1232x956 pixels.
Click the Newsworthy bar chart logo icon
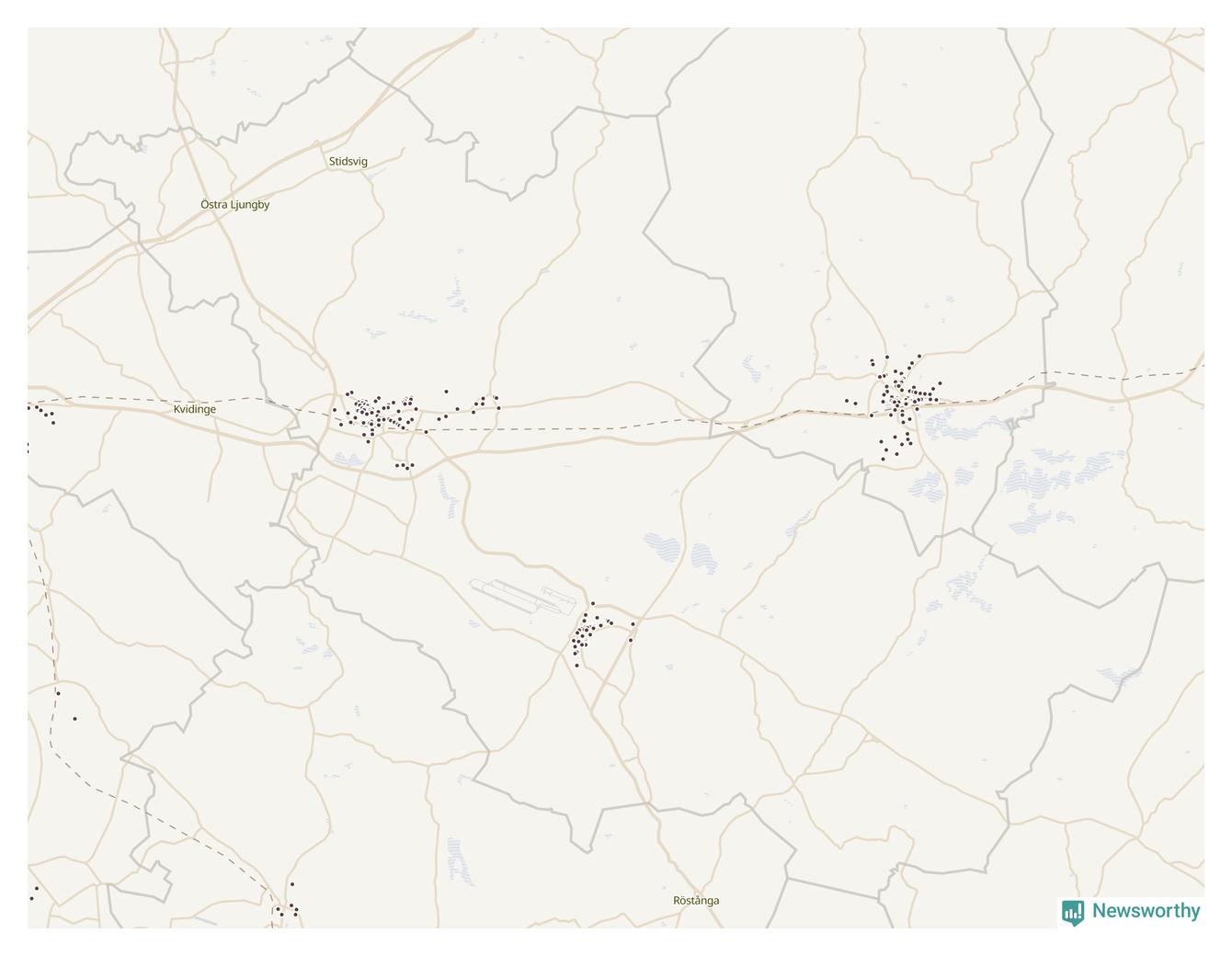[x=1072, y=911]
